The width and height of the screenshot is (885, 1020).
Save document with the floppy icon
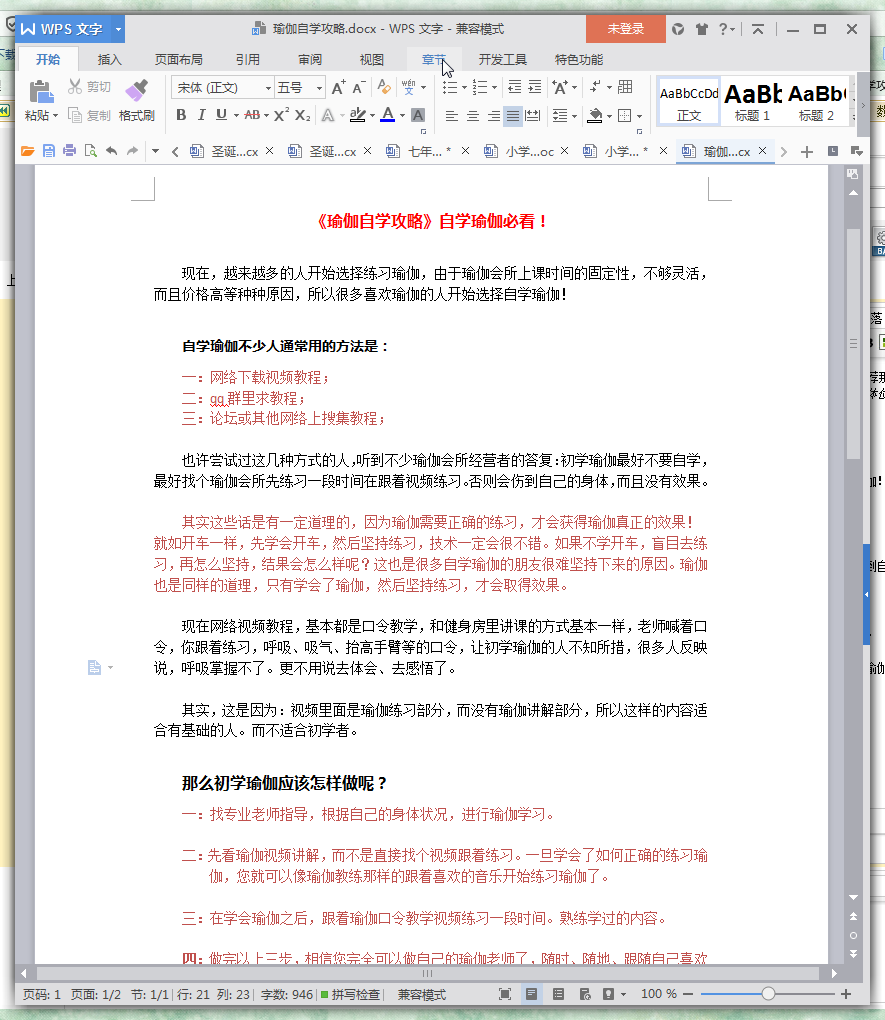point(49,151)
